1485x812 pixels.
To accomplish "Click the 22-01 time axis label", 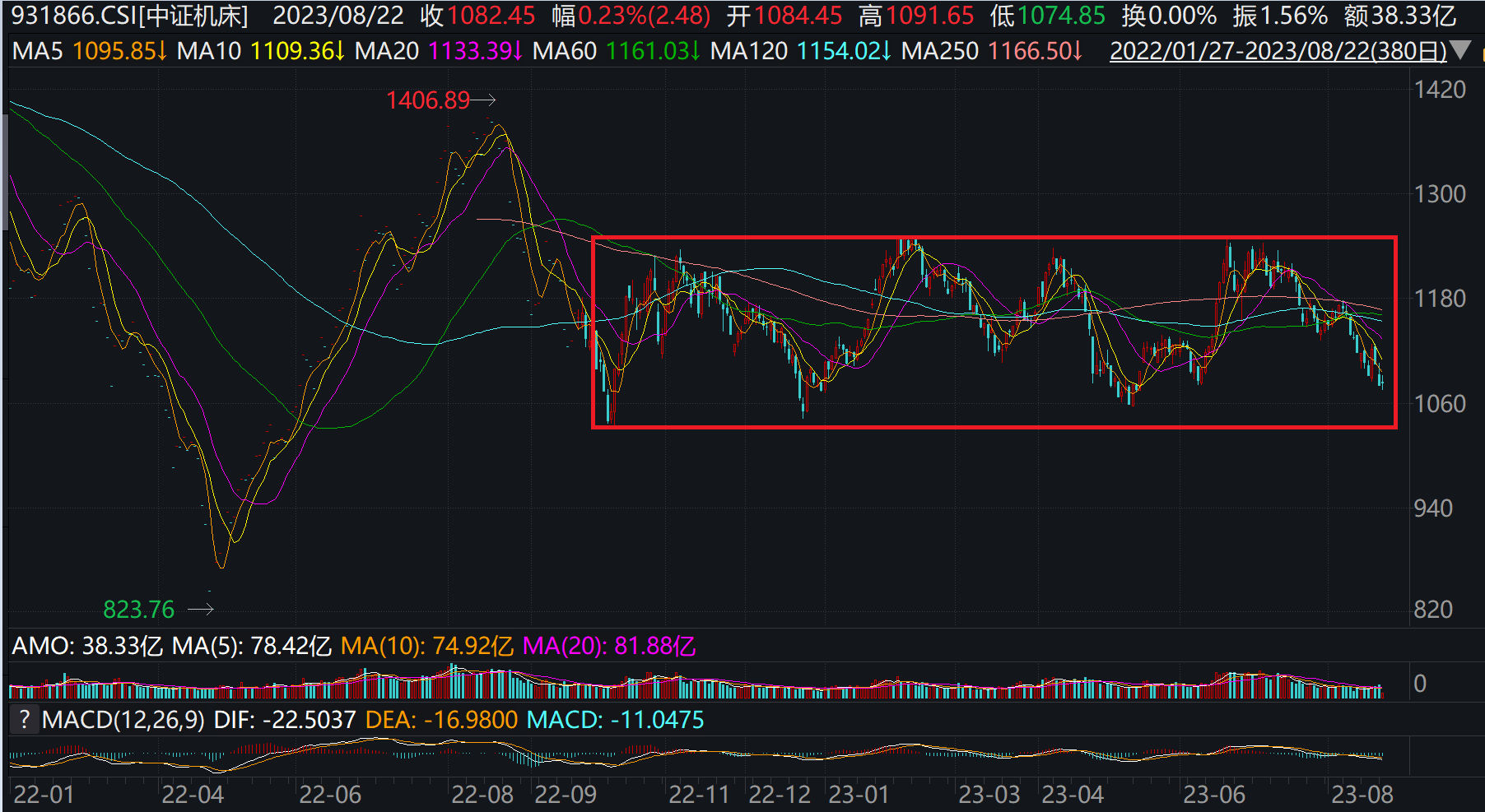I will point(44,795).
